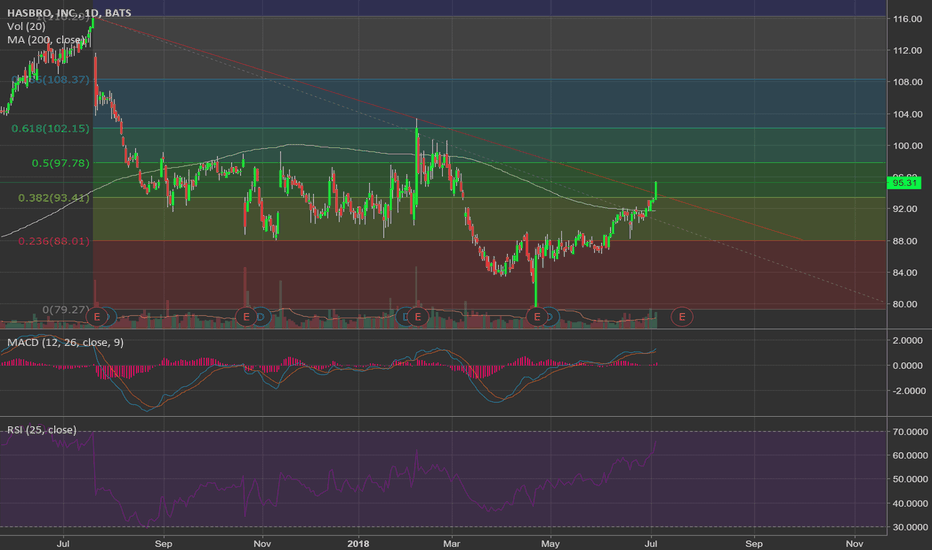Open the earnings E marker below late-April low
This screenshot has width=932, height=550.
[537, 317]
